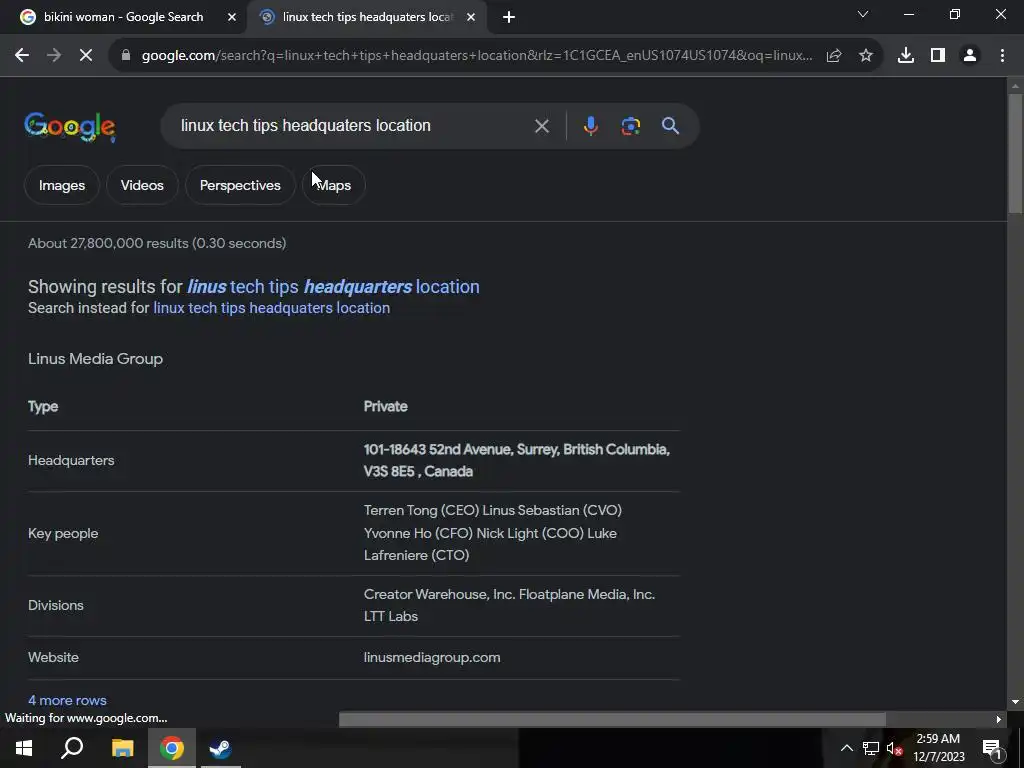Open corrected linus tech tips headquarters search
The image size is (1024, 768).
pos(333,287)
